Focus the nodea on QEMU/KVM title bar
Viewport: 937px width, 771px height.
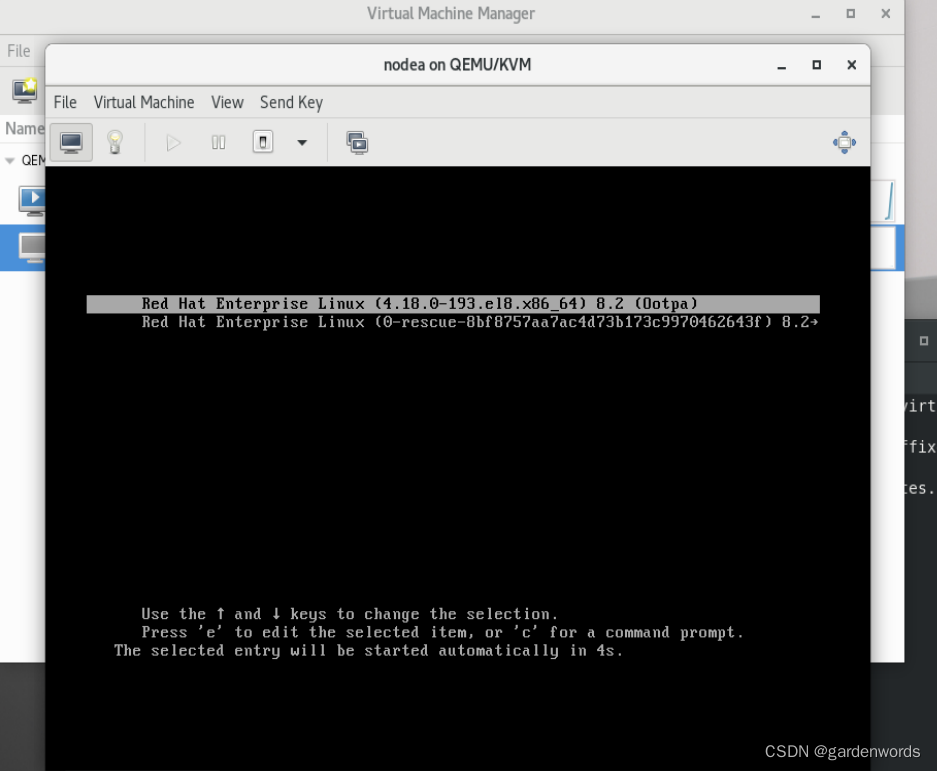tap(457, 65)
